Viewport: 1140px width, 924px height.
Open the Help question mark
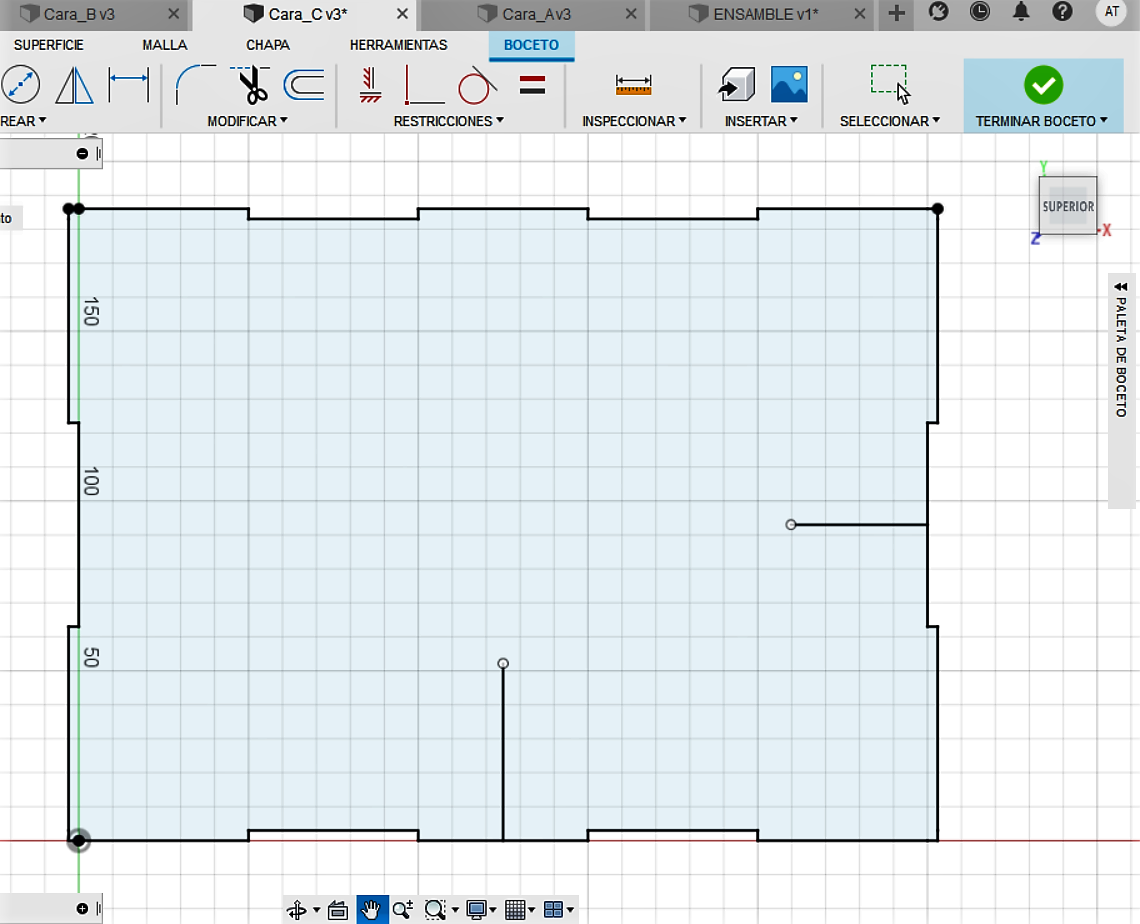(1062, 12)
